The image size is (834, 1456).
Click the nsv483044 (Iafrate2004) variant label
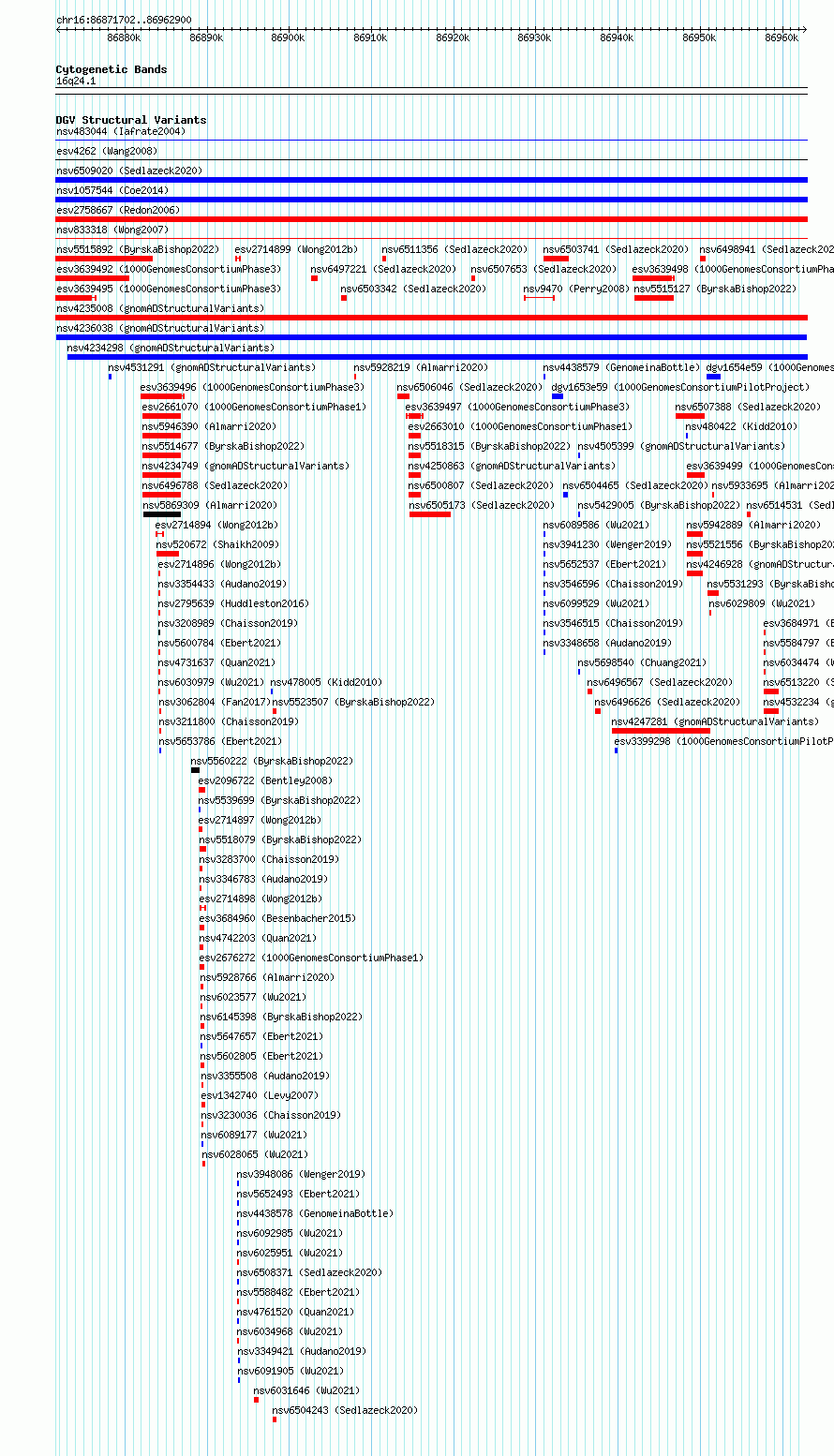coord(121,131)
